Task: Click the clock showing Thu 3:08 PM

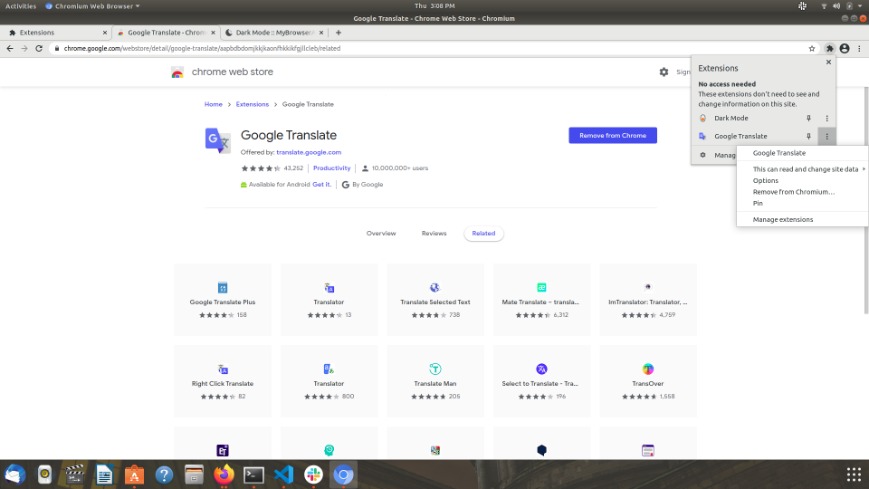Action: point(434,6)
